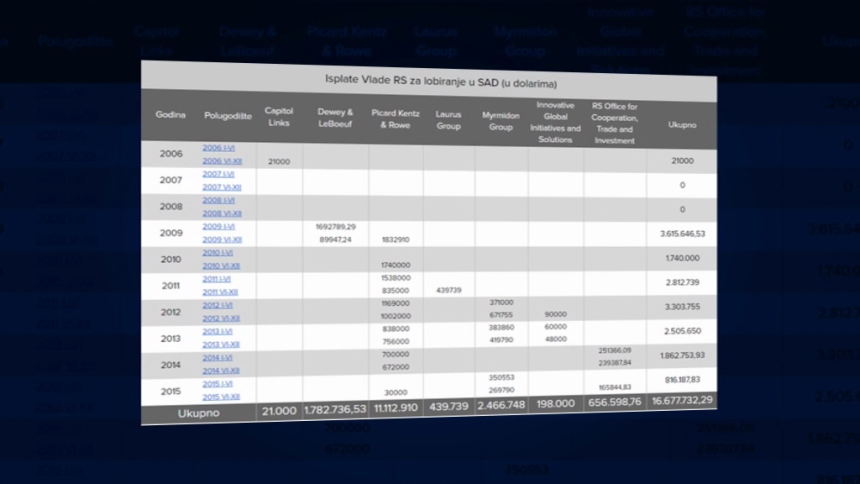Click the Dewey & LeBoeuf value "89947,24"
The image size is (860, 484).
tap(336, 240)
